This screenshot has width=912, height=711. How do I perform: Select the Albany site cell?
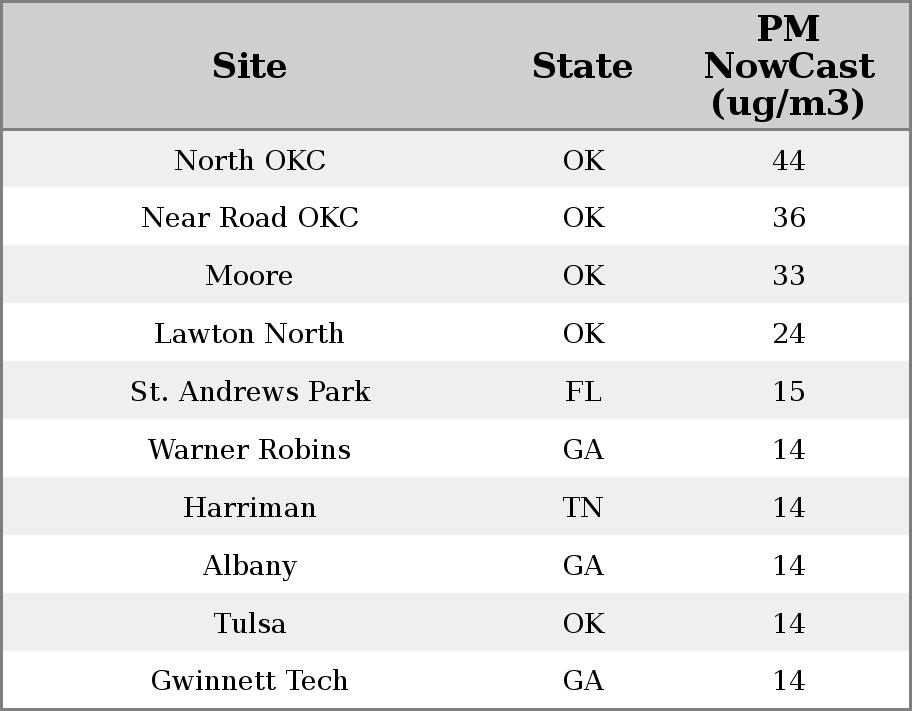pos(250,566)
